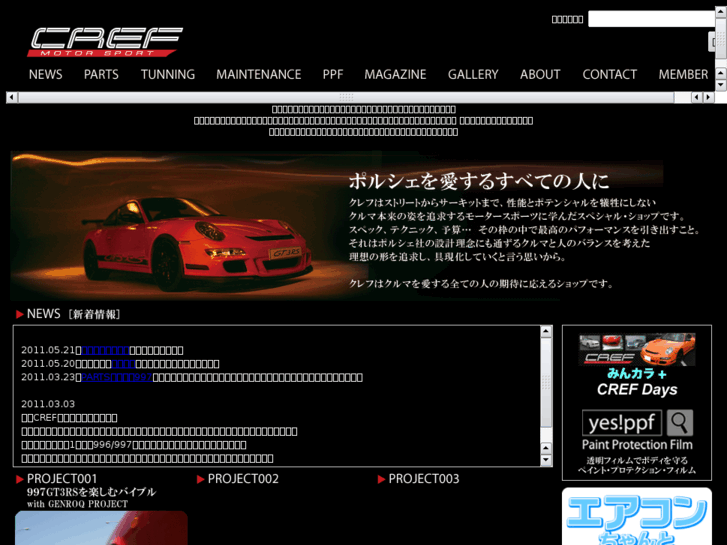
Task: Click the yes!ppf magnifier search icon
Action: point(680,423)
